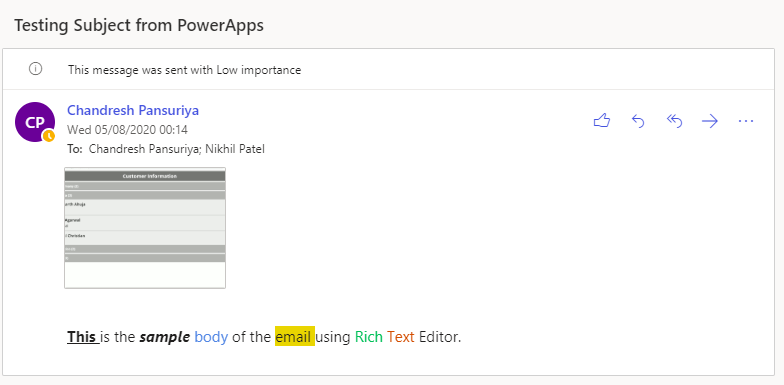Screen dimensions: 784x385
Task: Click the low importance message banner text
Action: point(184,70)
